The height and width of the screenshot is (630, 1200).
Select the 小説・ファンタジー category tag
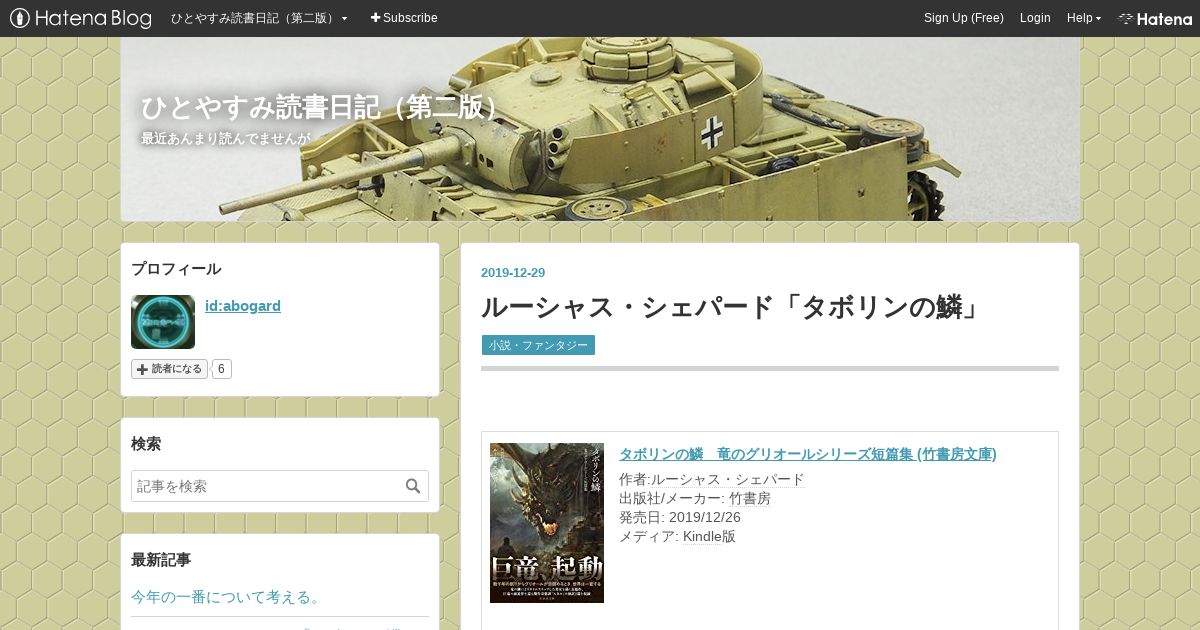coord(538,345)
